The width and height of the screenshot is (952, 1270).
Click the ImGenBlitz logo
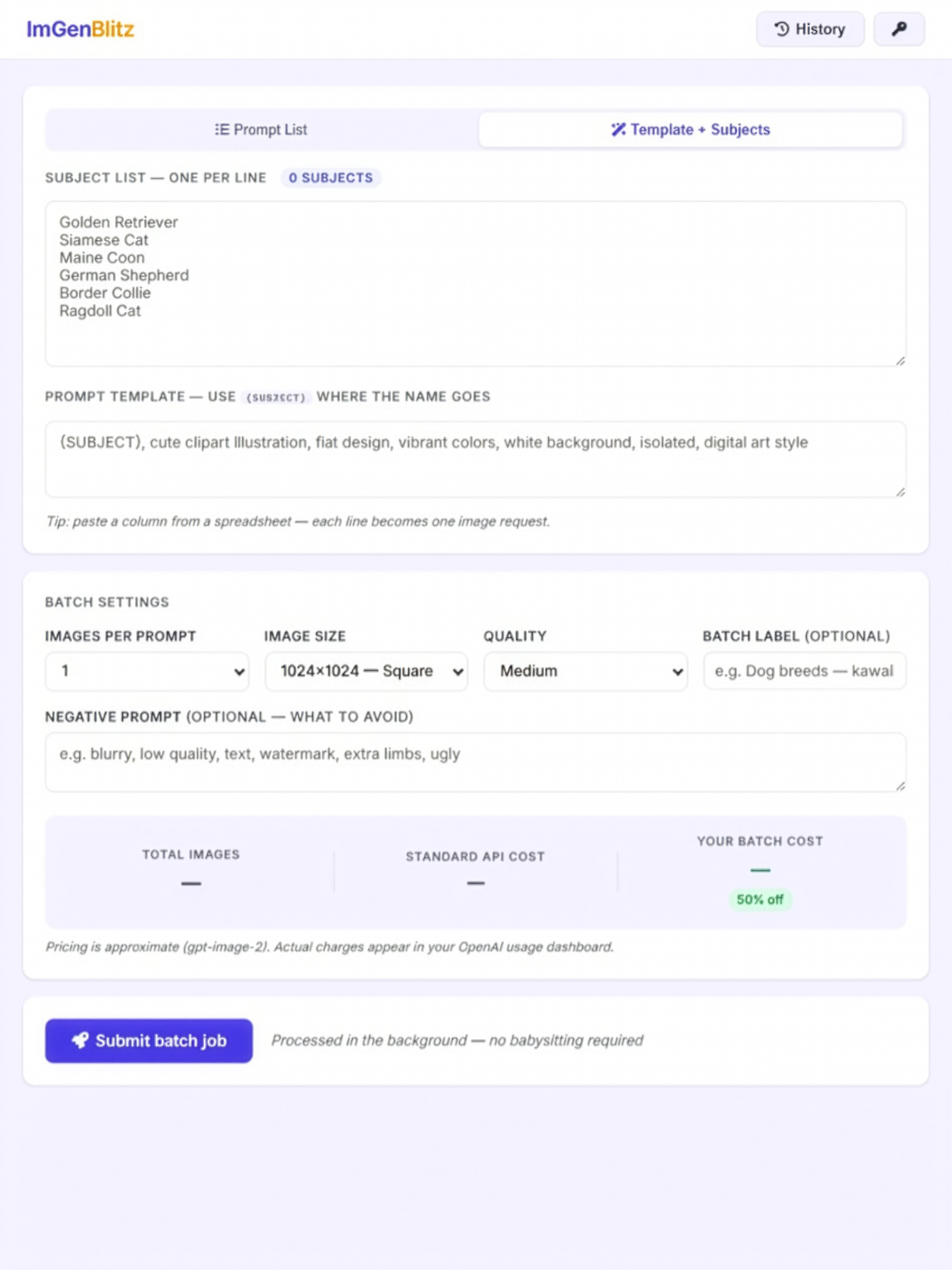[80, 29]
